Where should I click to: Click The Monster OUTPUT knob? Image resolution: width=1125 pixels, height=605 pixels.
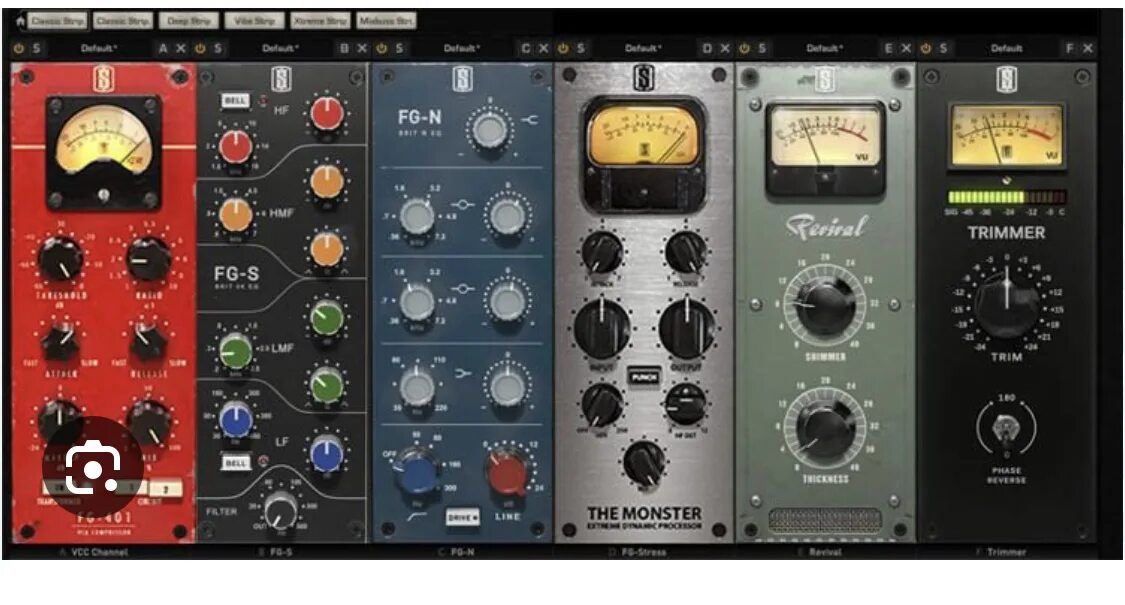686,329
